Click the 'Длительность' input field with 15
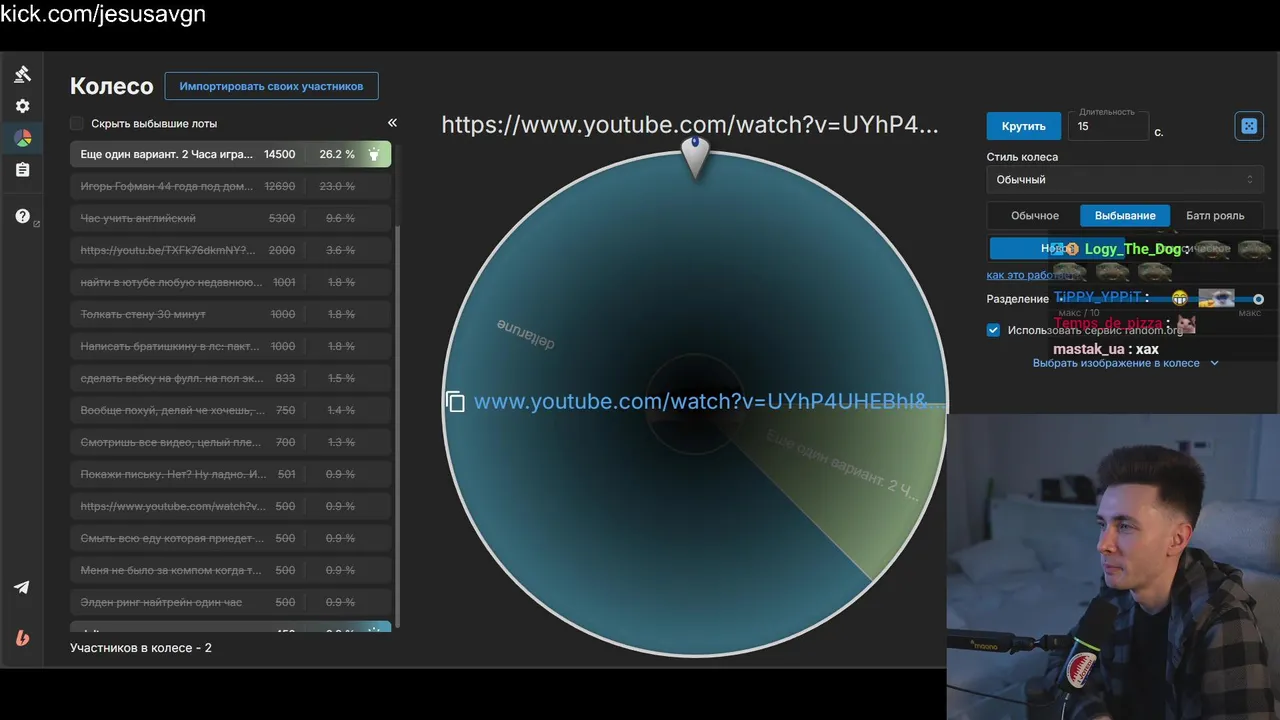This screenshot has width=1280, height=720. tap(1108, 126)
